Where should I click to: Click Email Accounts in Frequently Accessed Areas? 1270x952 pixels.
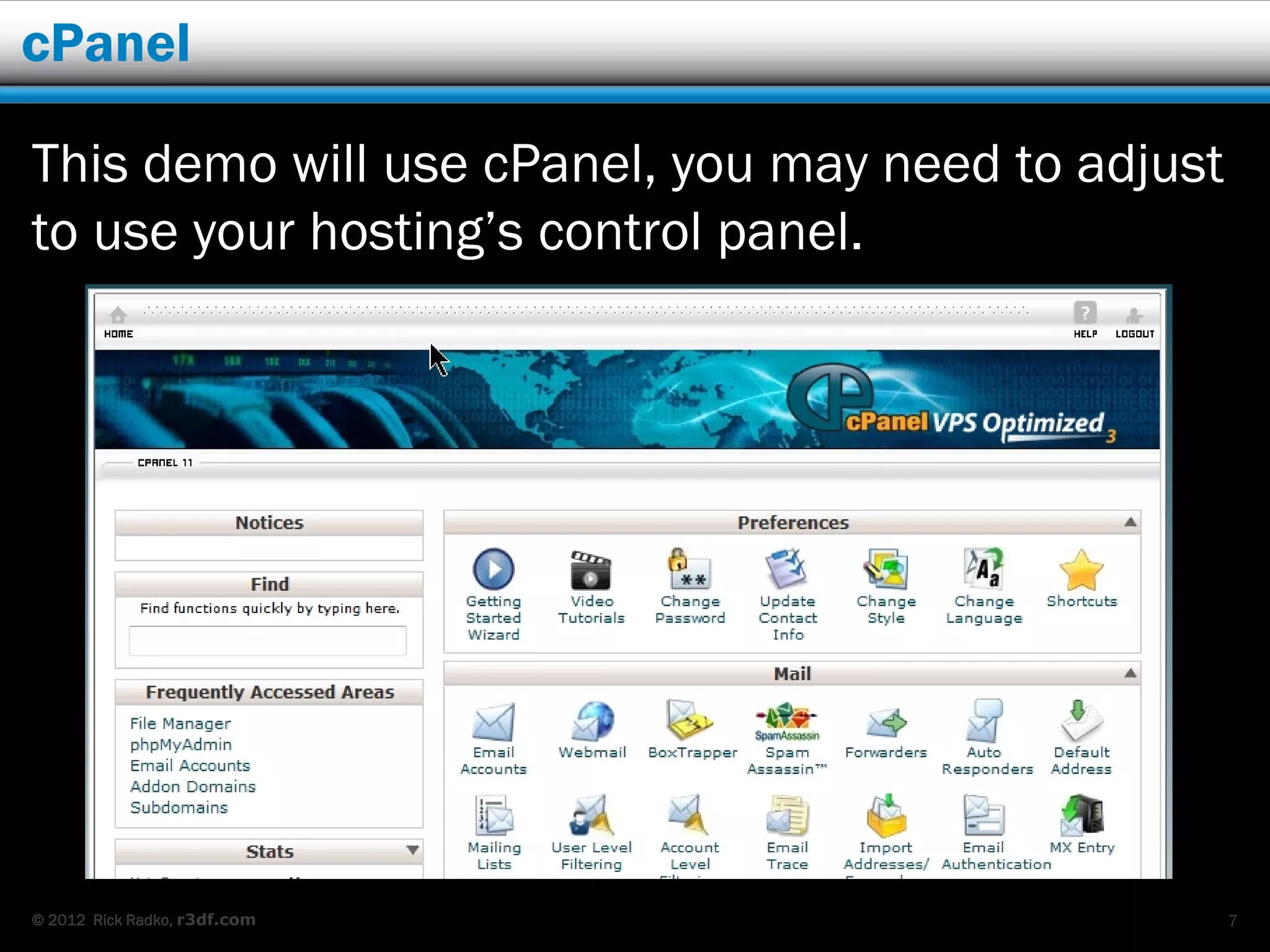[190, 765]
